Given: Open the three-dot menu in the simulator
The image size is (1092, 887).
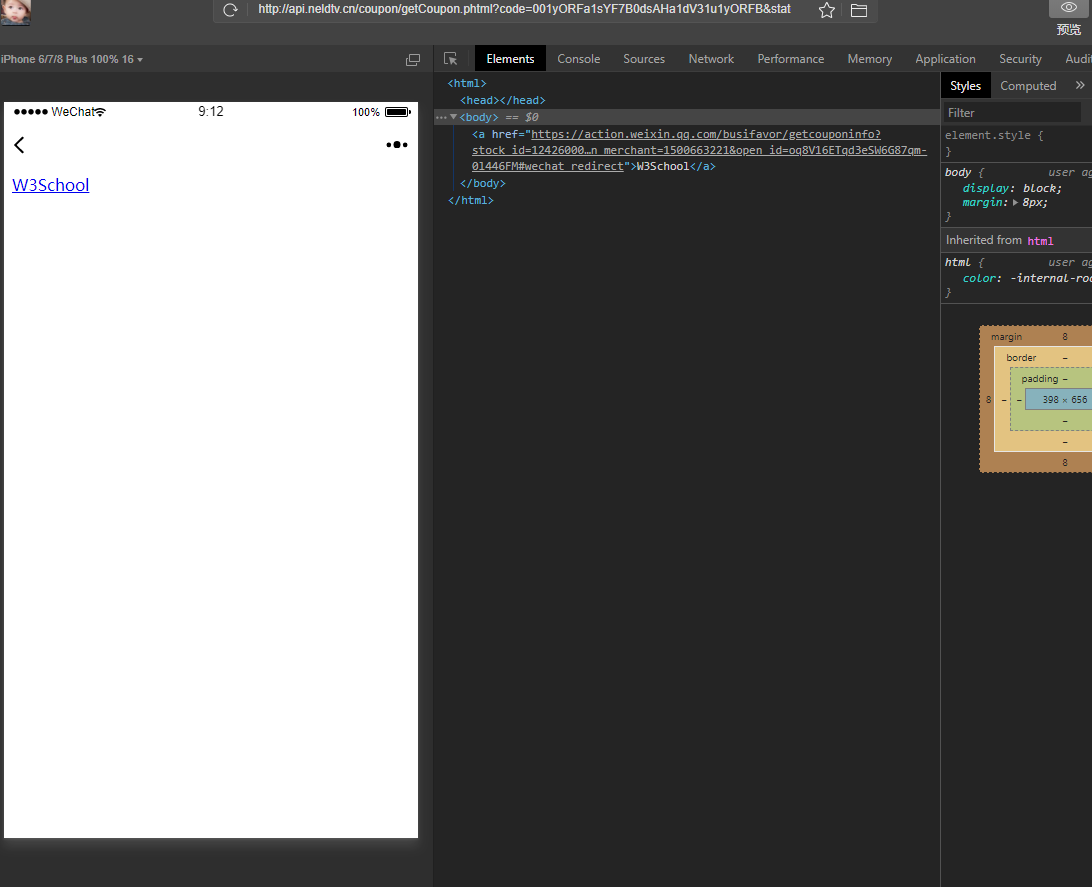Looking at the screenshot, I should pos(397,145).
